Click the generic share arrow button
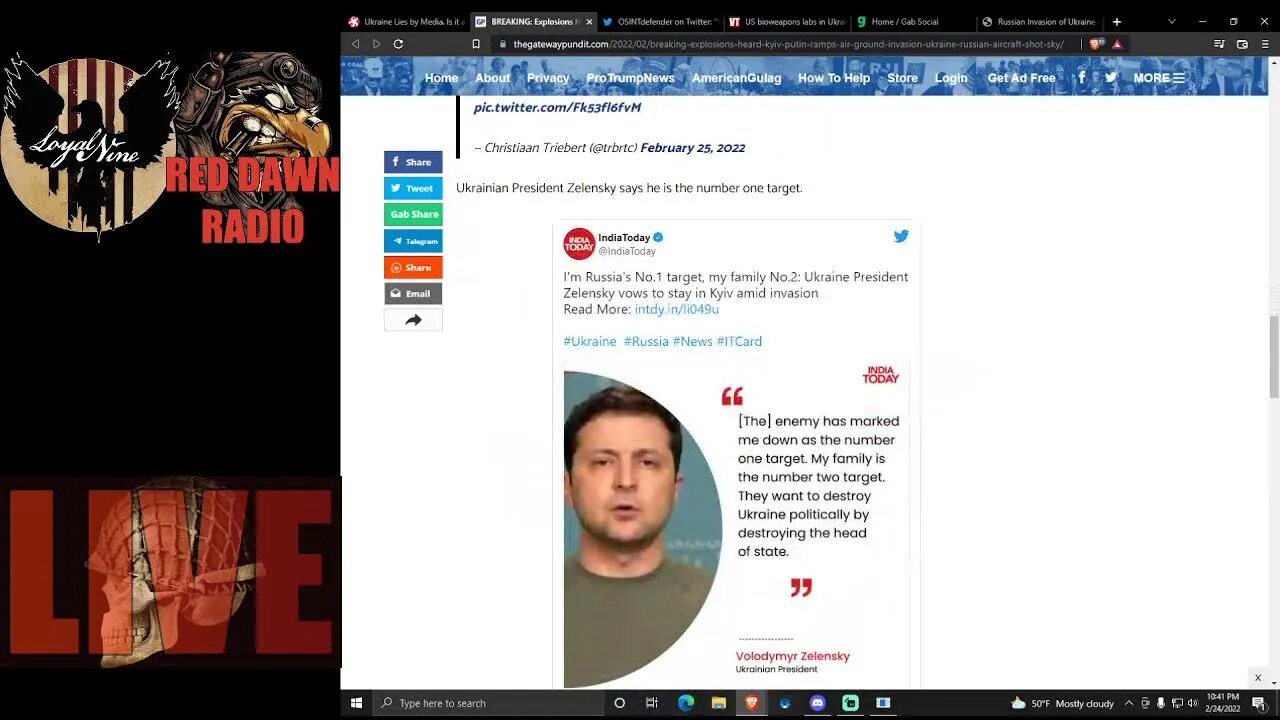Image resolution: width=1280 pixels, height=720 pixels. pyautogui.click(x=413, y=320)
